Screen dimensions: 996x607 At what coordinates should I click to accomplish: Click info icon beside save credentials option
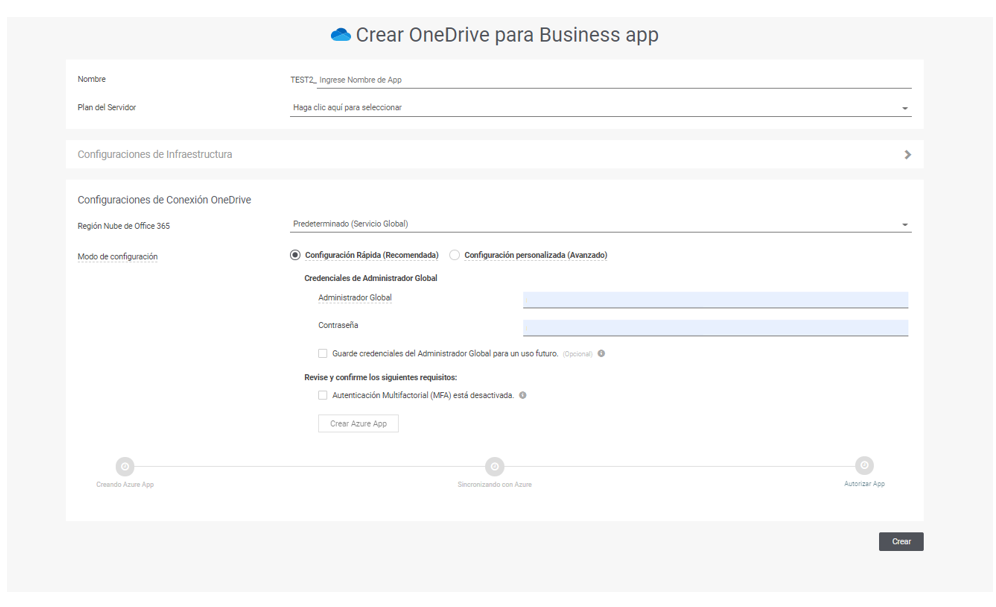[x=601, y=354]
